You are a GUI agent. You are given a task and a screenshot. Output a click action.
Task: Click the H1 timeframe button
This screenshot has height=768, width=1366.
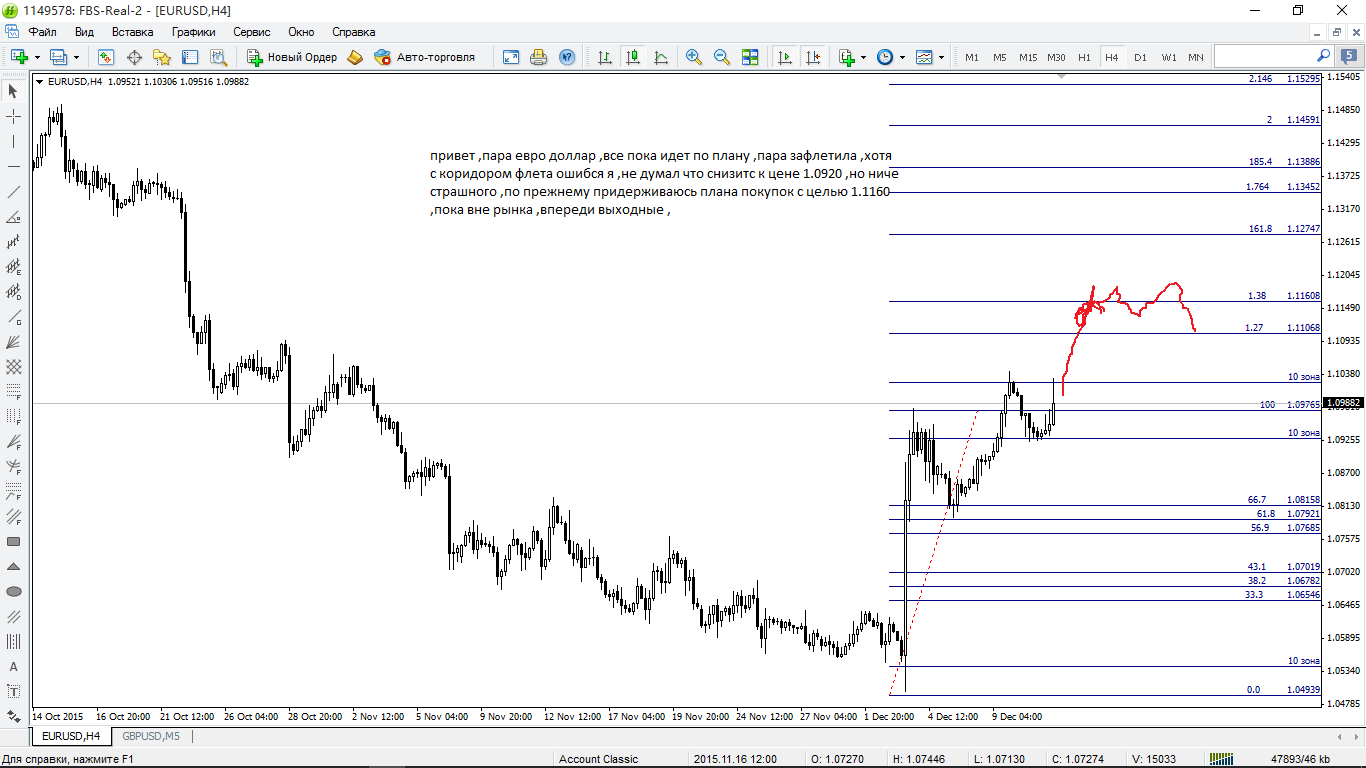pos(1084,57)
